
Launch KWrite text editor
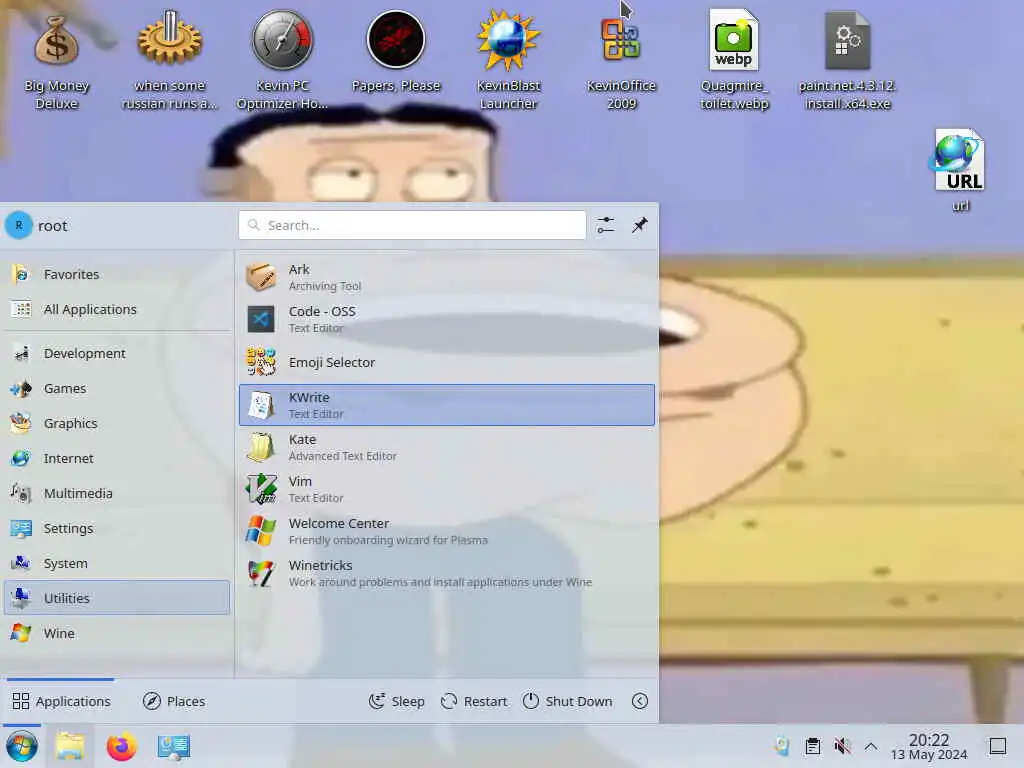(447, 405)
